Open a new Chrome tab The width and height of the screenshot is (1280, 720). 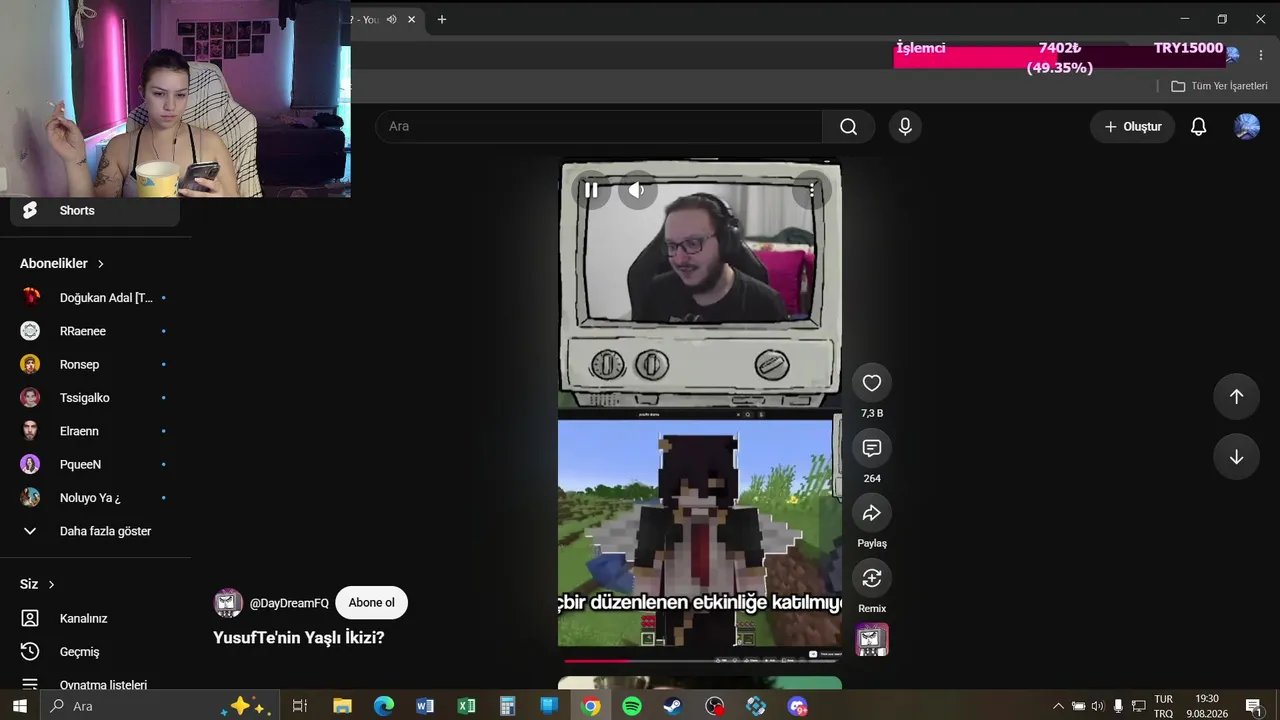pyautogui.click(x=442, y=19)
